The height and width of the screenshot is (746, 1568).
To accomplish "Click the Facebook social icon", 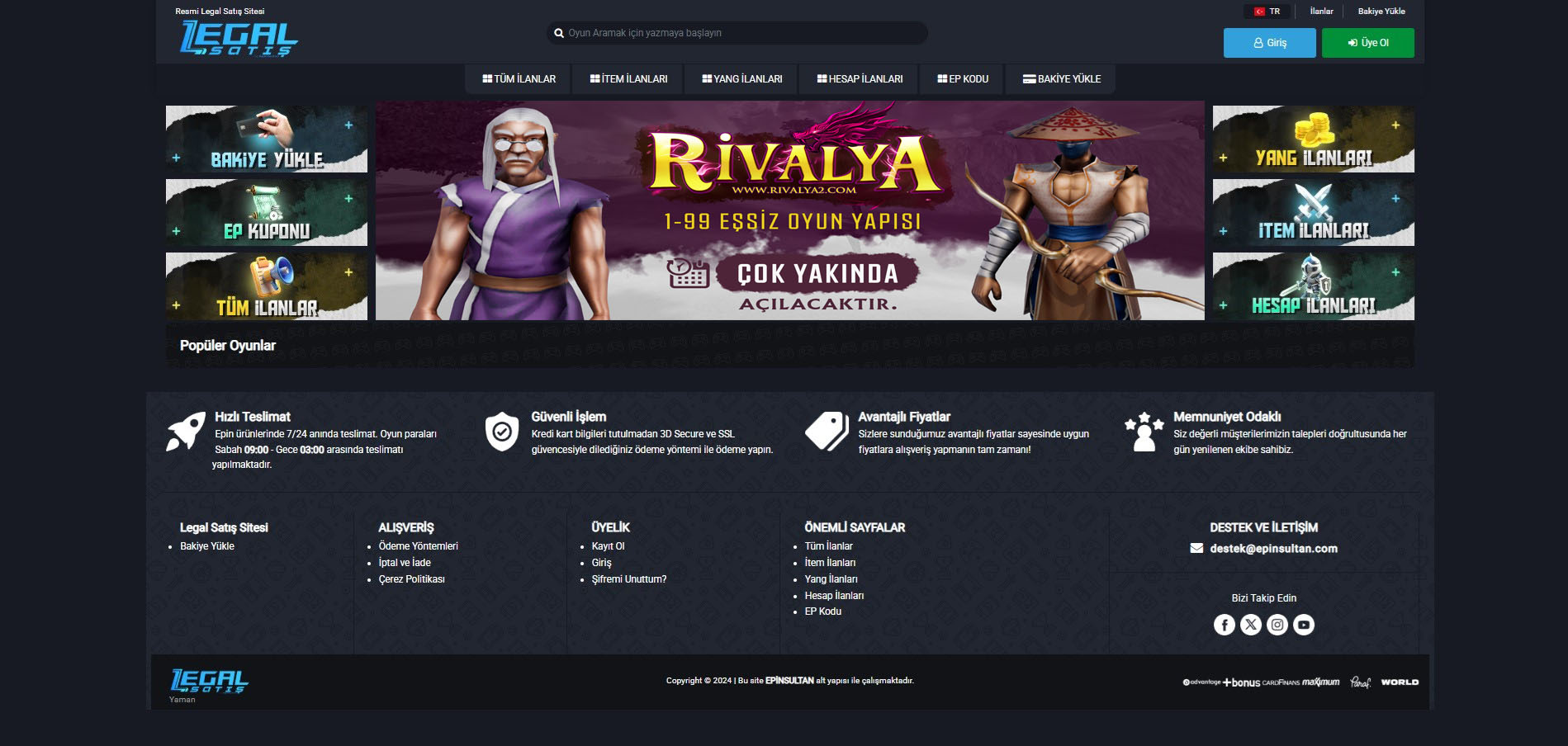I will click(1224, 625).
